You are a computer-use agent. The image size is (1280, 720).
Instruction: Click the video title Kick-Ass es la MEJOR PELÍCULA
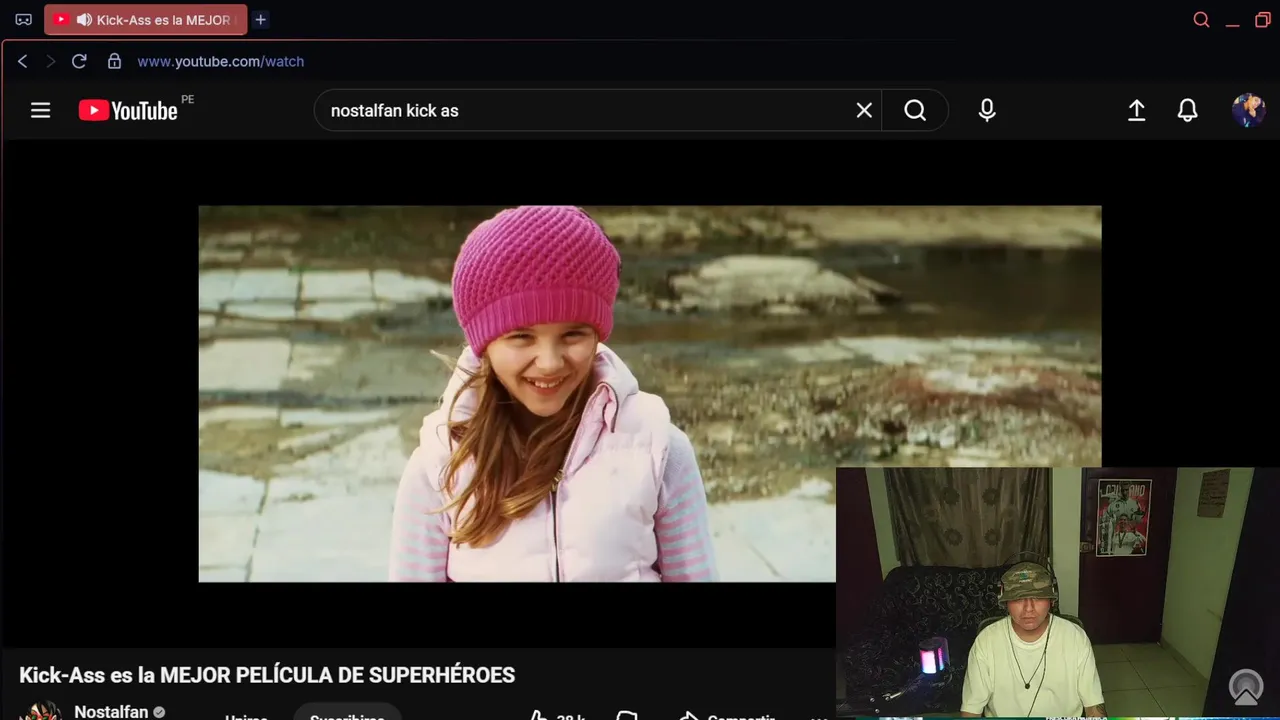[x=267, y=675]
